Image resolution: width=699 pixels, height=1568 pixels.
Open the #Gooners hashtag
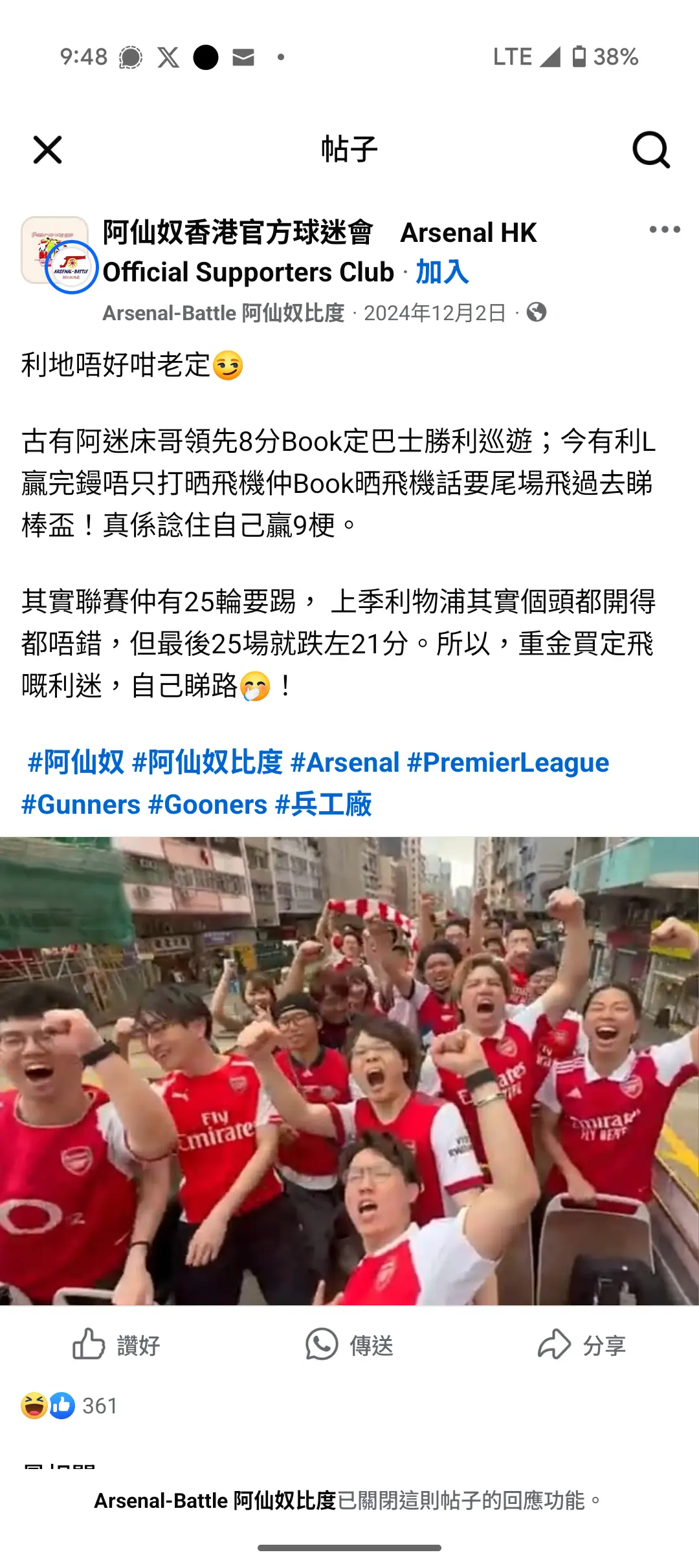208,805
